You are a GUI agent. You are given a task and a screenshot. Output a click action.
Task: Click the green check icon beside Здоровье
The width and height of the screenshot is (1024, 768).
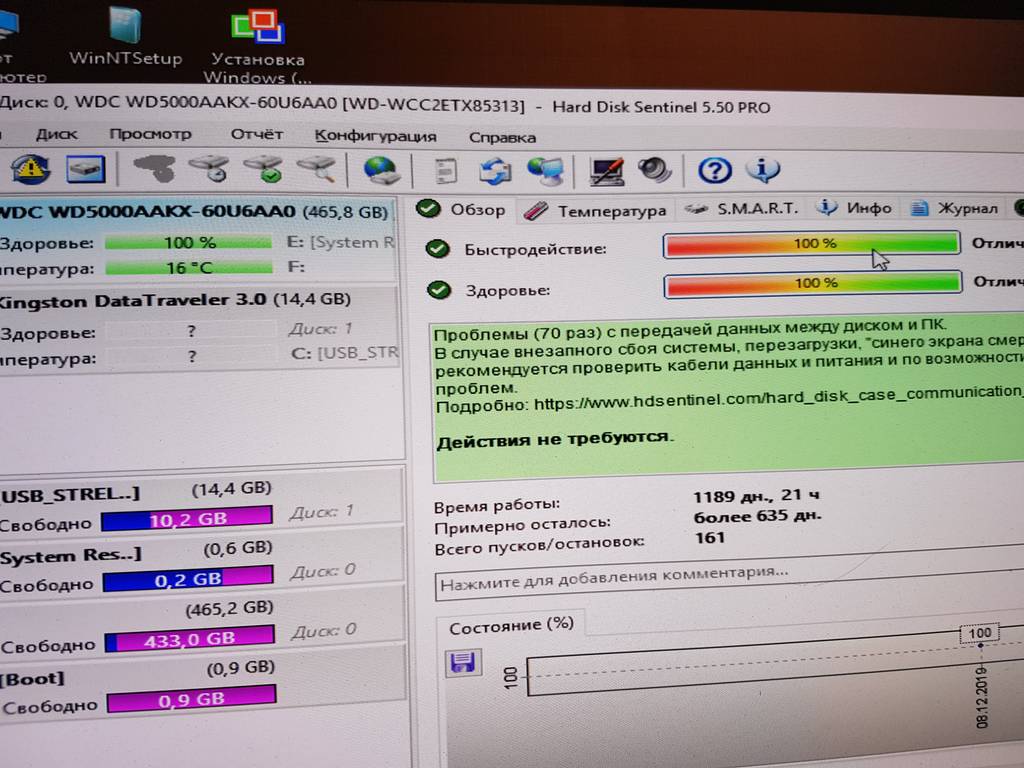tap(439, 290)
